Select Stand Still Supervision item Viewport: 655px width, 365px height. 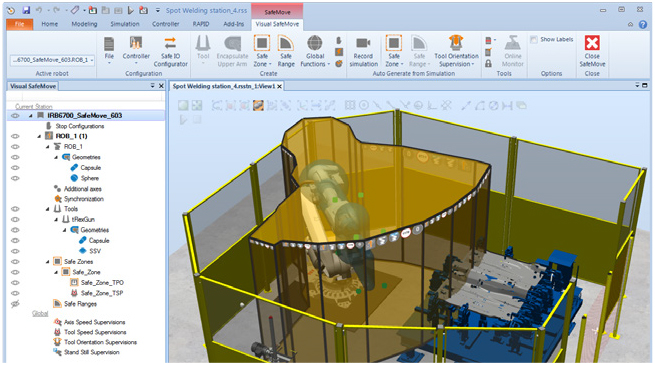91,352
